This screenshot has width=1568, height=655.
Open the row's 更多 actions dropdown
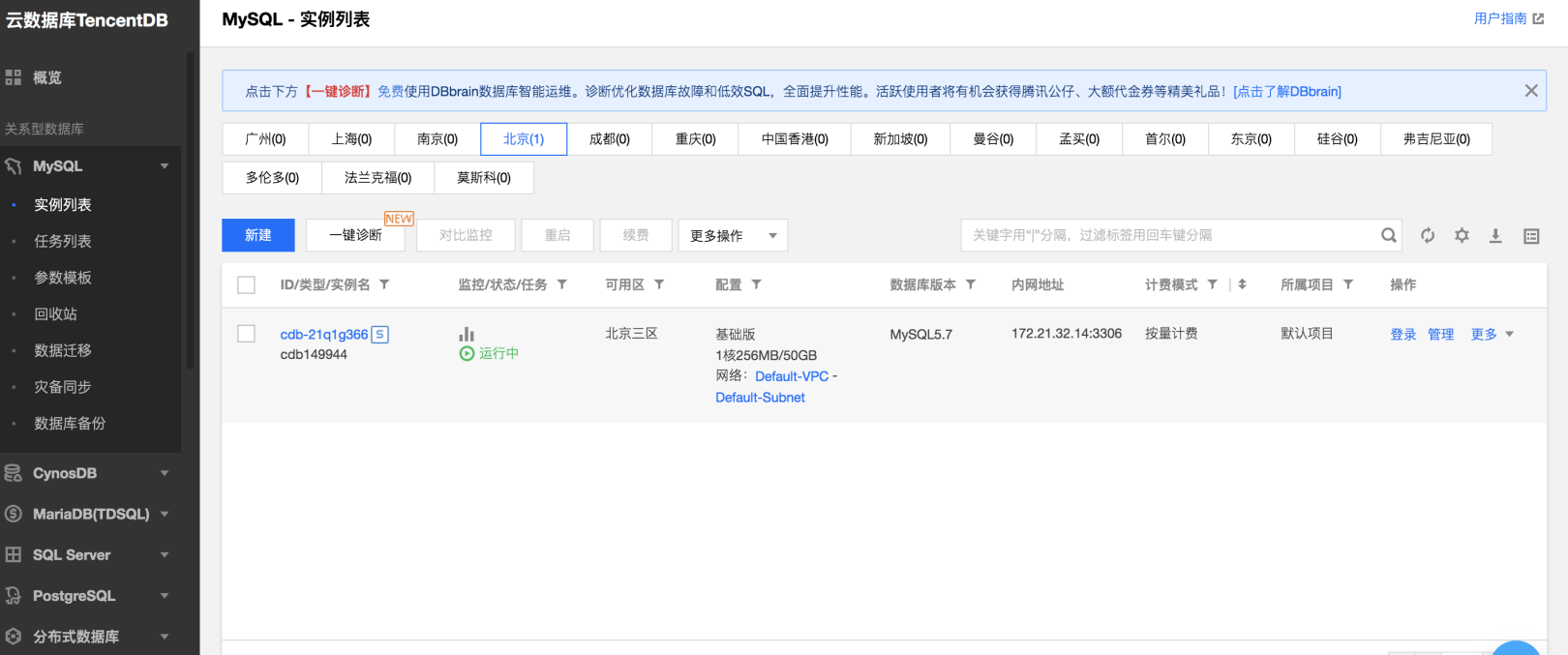[x=1493, y=335]
